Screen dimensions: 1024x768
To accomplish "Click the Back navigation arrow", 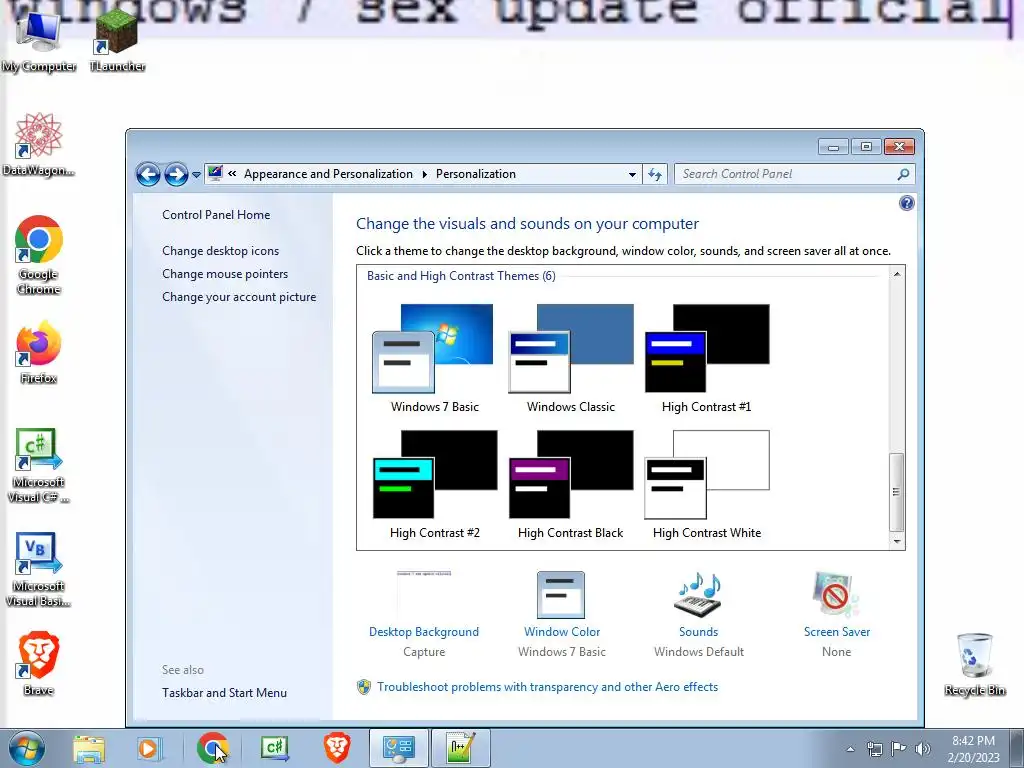I will (x=148, y=174).
